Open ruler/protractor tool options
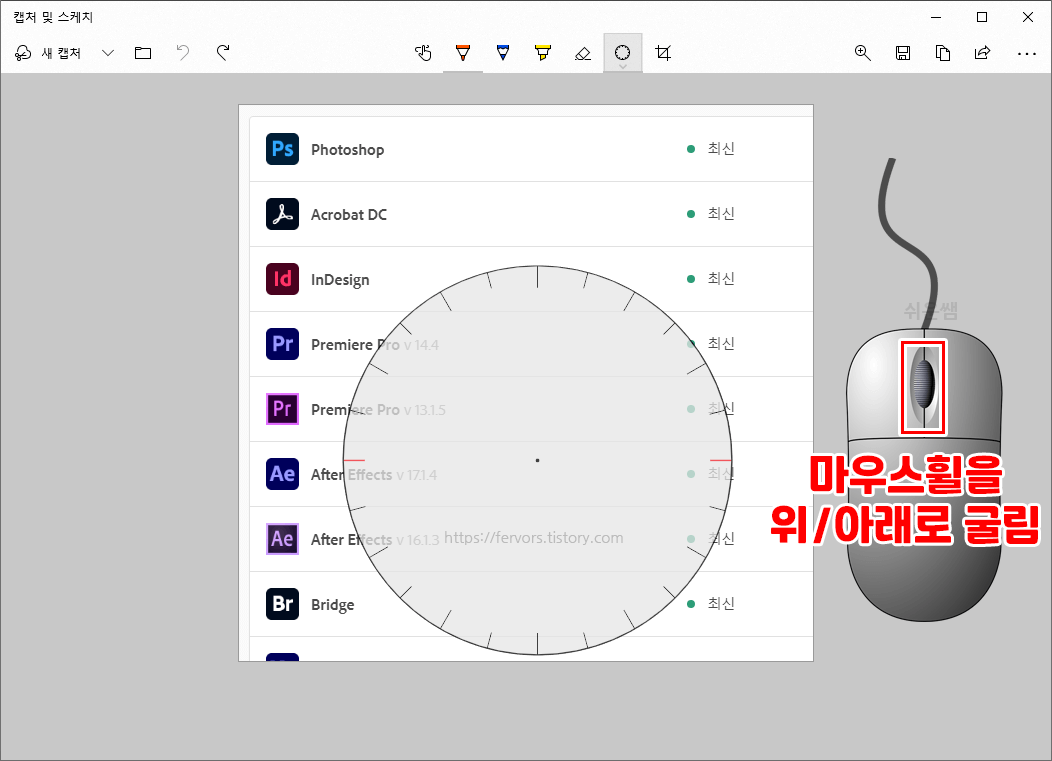Viewport: 1052px width, 761px height. tap(623, 53)
